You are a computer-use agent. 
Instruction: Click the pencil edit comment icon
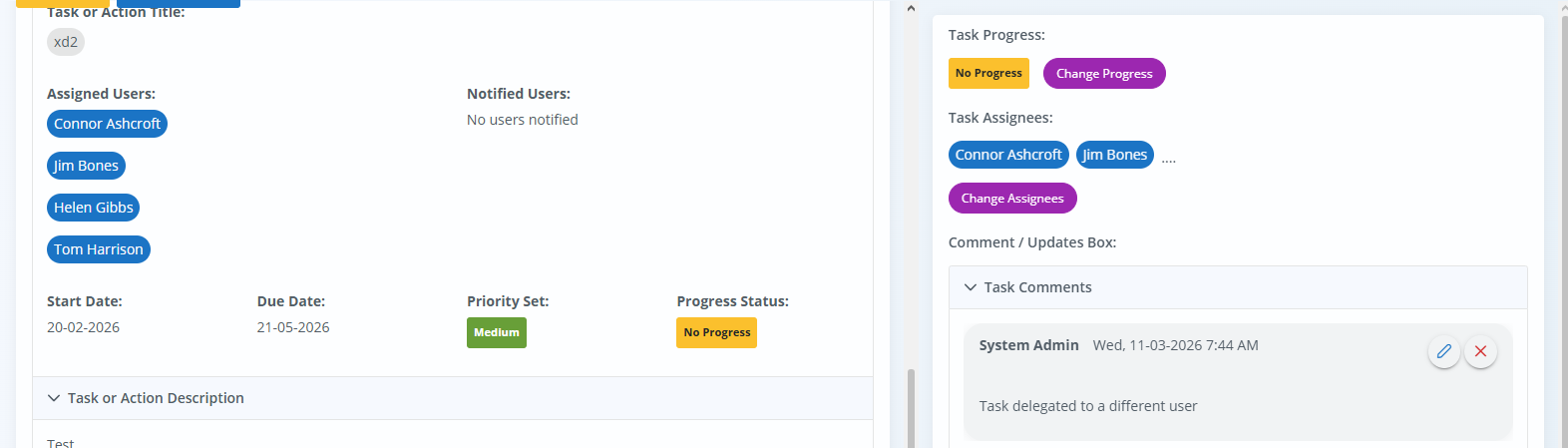pos(1443,351)
